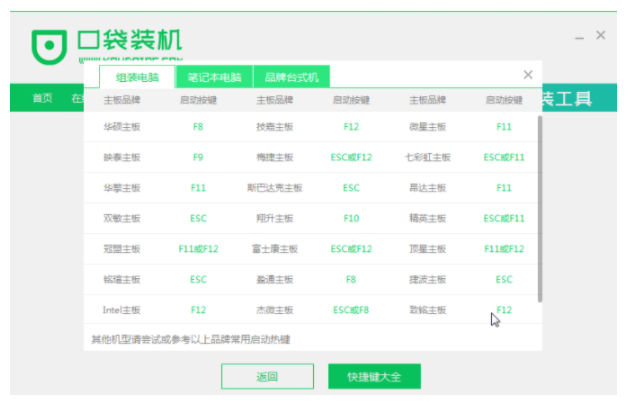The height and width of the screenshot is (405, 634).
Task: Switch to the 组装电脑 tab
Action: [137, 77]
